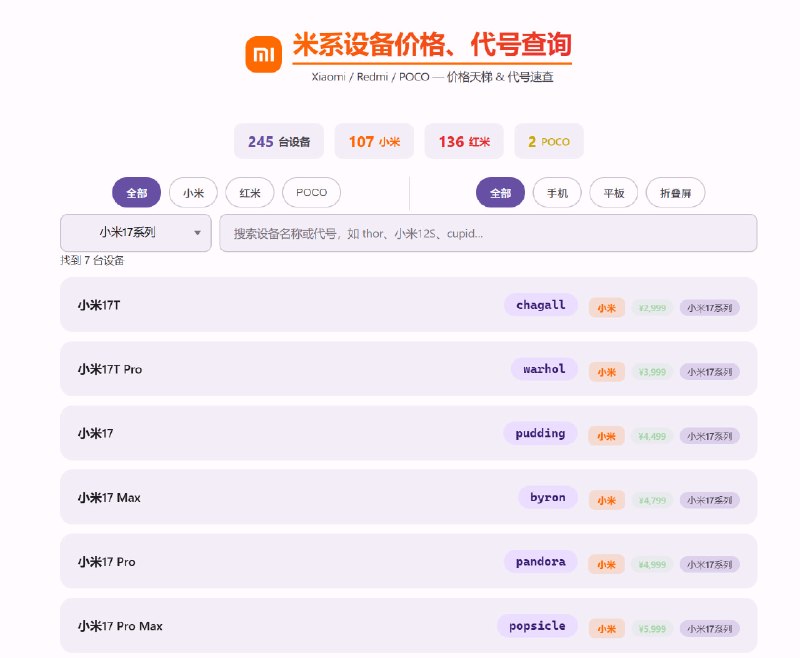Click the page title 米系设备价格、代号查询
Image resolution: width=800 pixels, height=658 pixels.
[x=432, y=44]
